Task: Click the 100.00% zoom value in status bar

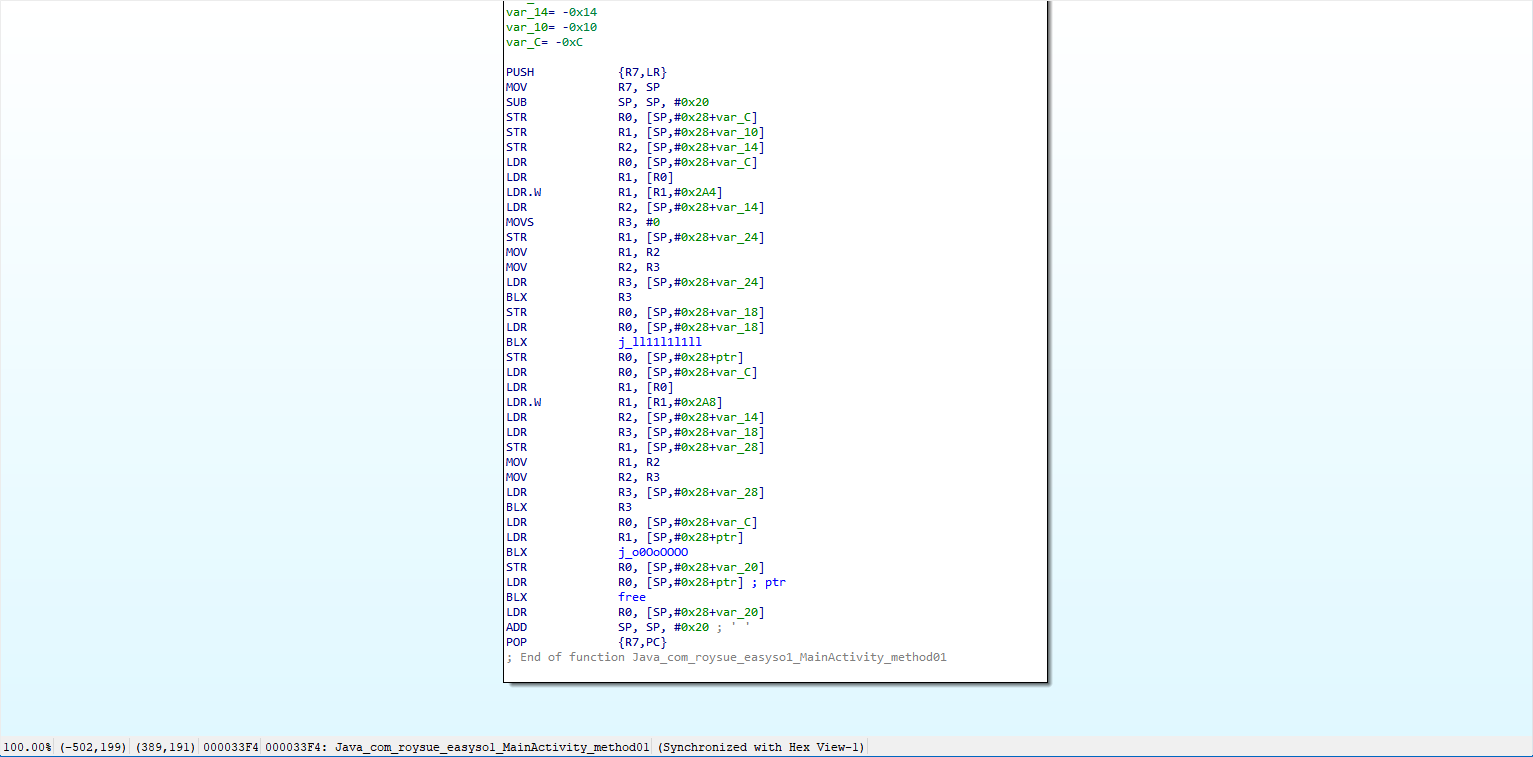Action: [x=27, y=747]
